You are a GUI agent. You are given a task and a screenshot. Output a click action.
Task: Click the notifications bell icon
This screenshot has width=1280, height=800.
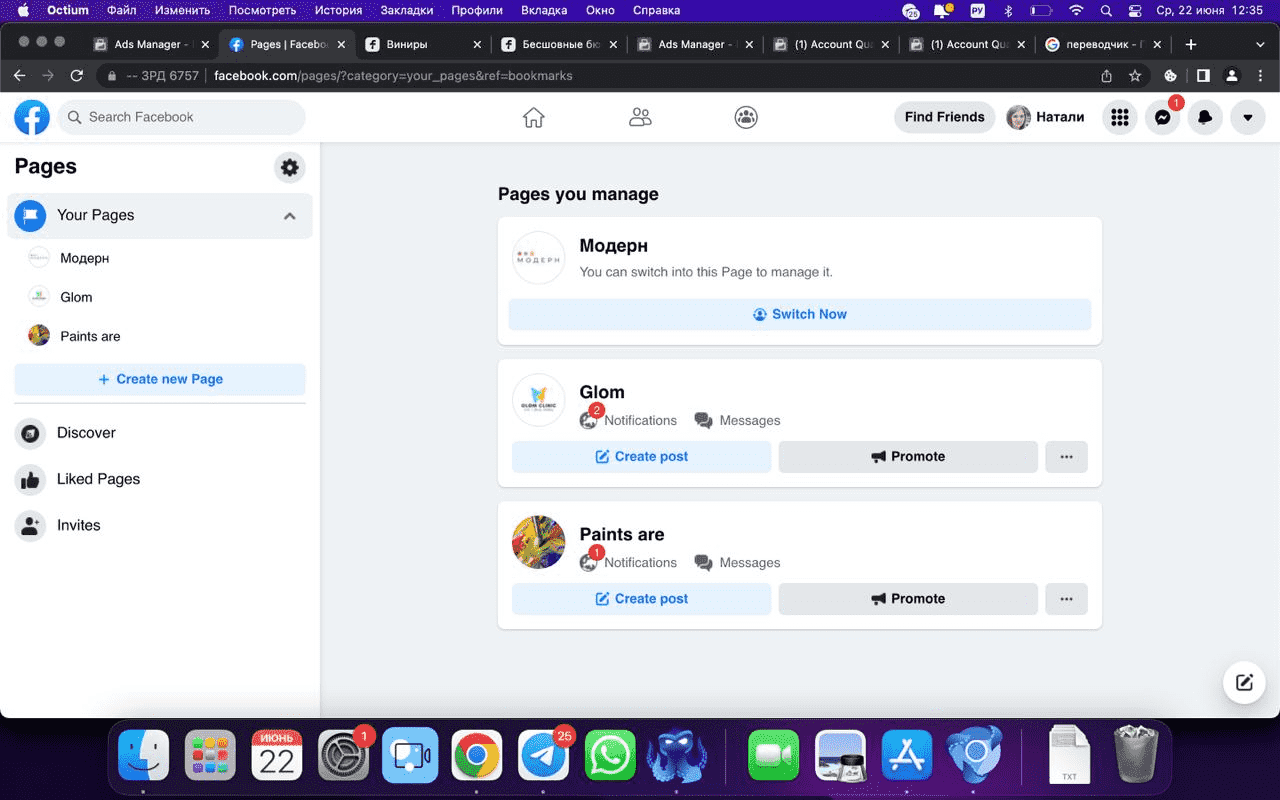click(1205, 117)
